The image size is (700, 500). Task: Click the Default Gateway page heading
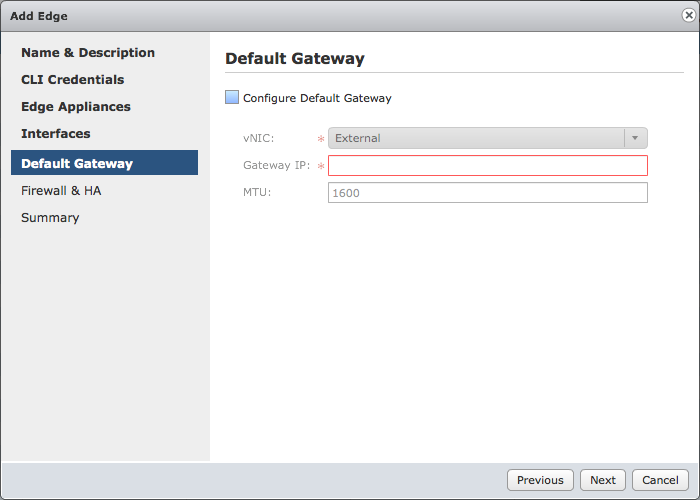point(295,58)
